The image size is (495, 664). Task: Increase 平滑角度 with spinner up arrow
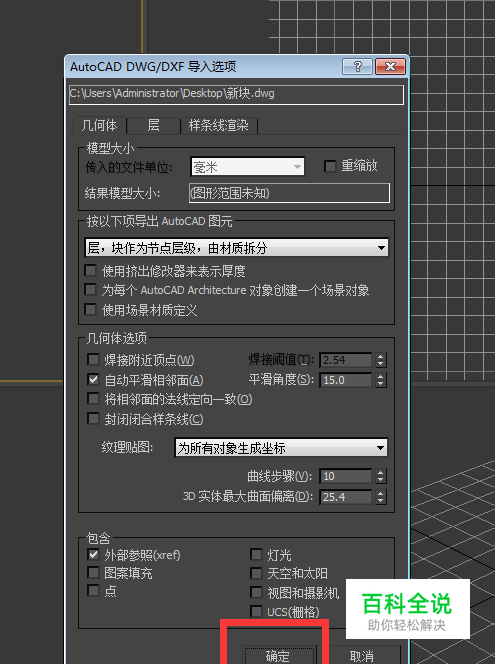(x=381, y=376)
